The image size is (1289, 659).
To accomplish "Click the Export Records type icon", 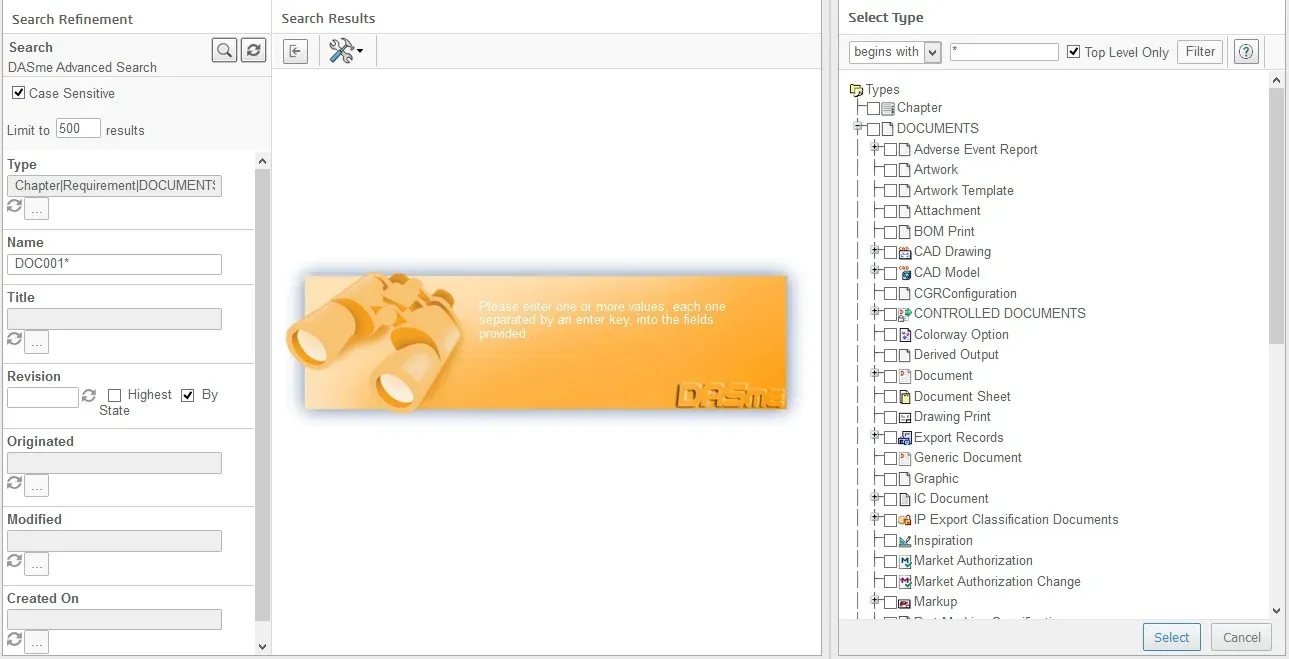I will tap(905, 438).
